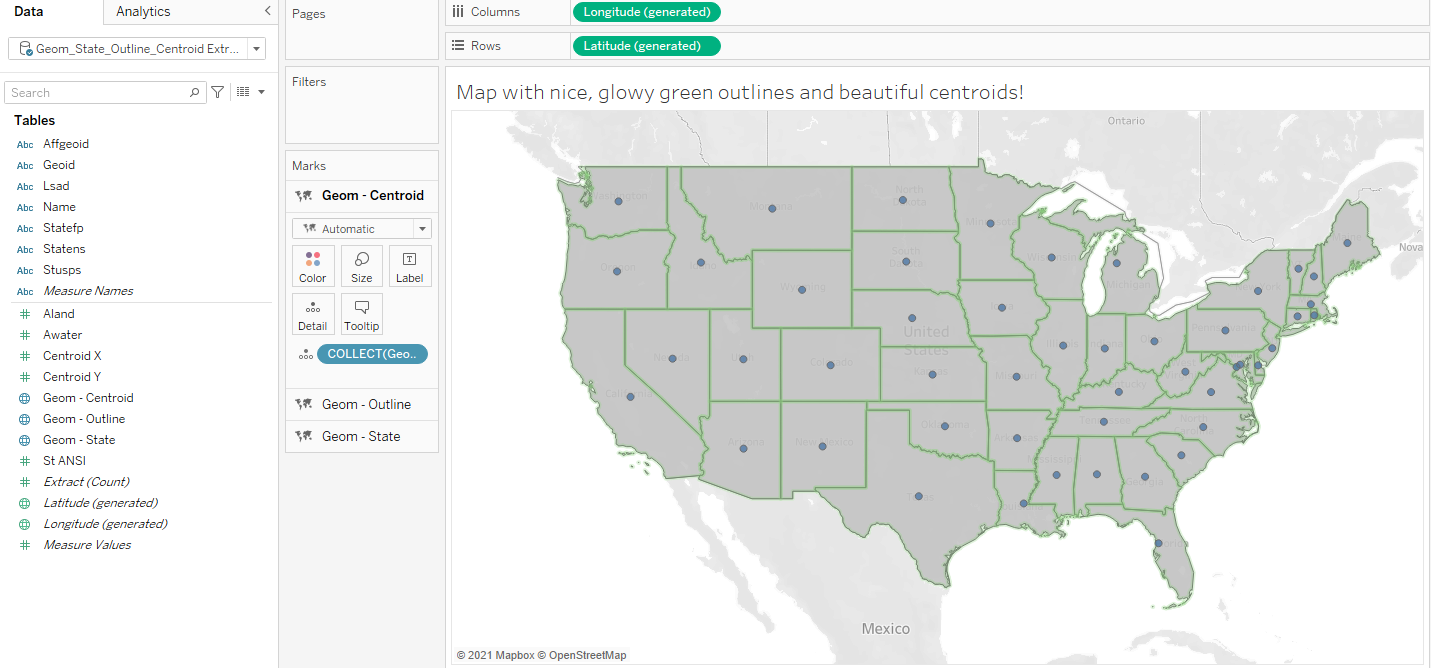The height and width of the screenshot is (668, 1431).
Task: Switch to the Analytics tab
Action: 143,12
